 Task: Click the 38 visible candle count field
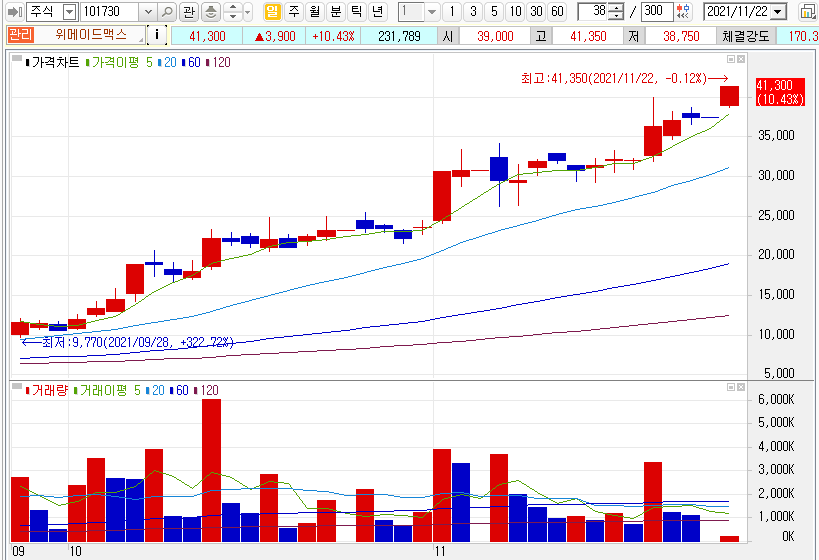pos(593,11)
